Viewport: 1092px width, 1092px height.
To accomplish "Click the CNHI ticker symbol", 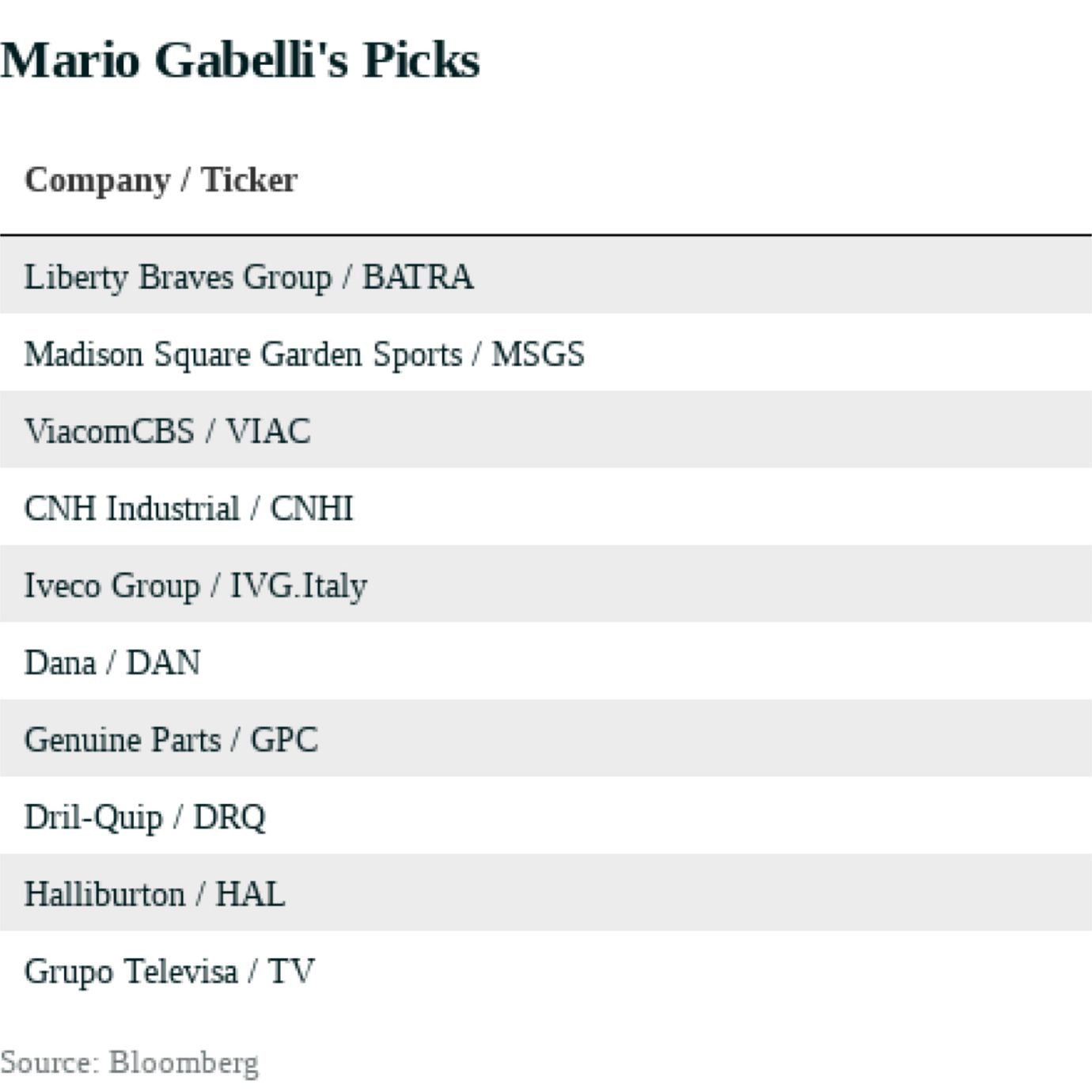I will [x=312, y=508].
